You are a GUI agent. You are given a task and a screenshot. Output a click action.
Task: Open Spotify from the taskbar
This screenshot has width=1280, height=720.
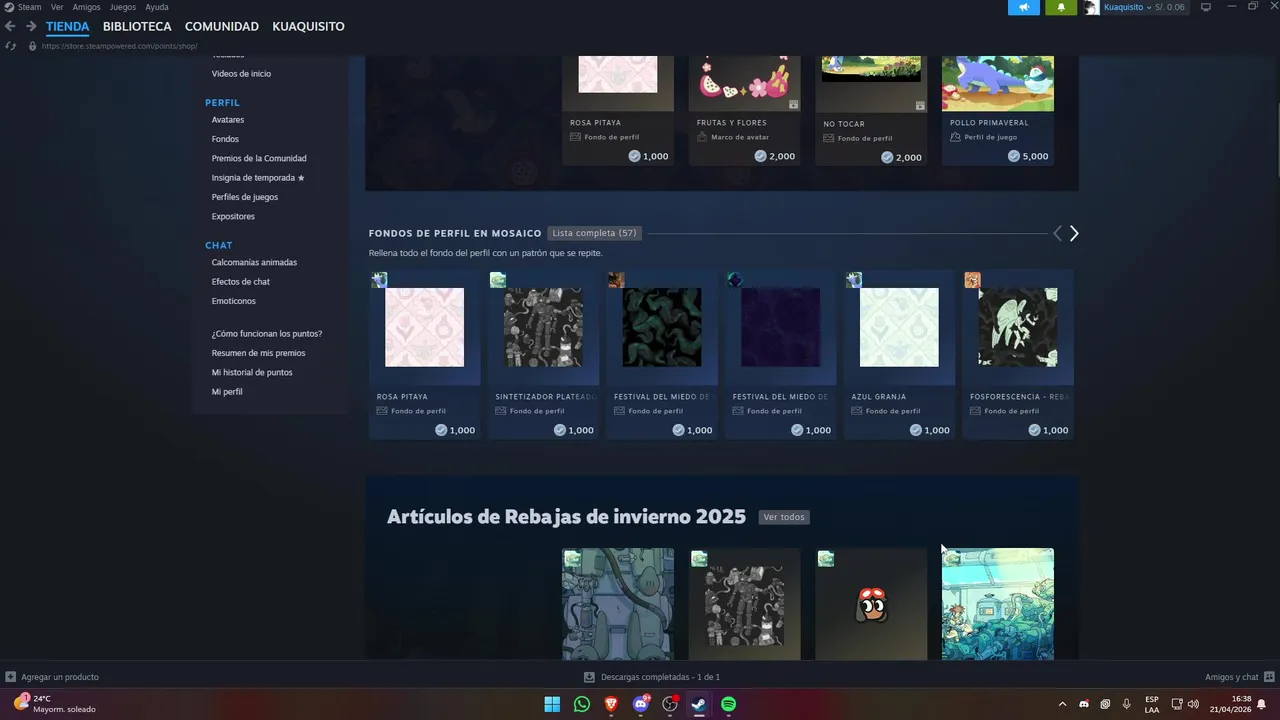click(729, 704)
